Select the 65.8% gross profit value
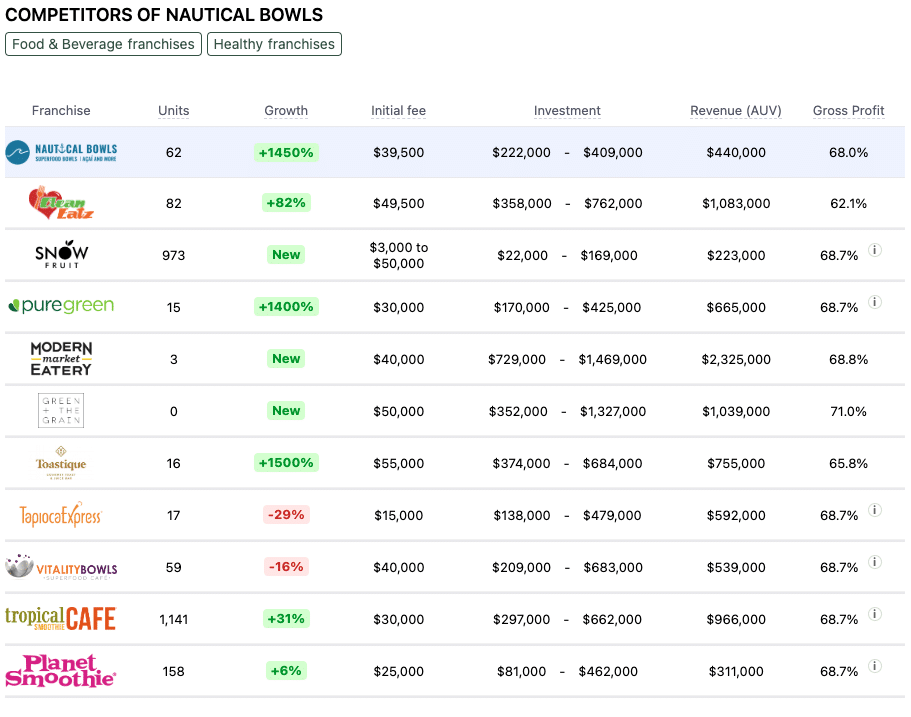 click(x=848, y=463)
